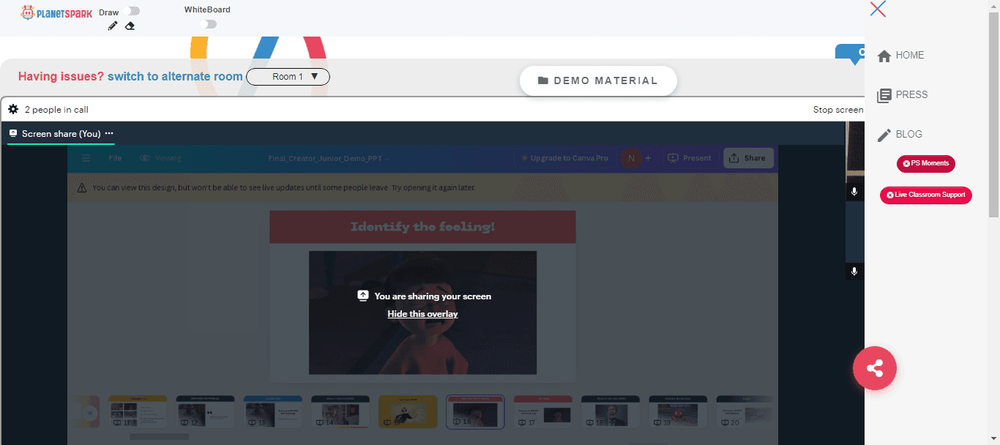The image size is (1000, 445).
Task: Click Present button in Canva bar
Action: click(x=689, y=158)
